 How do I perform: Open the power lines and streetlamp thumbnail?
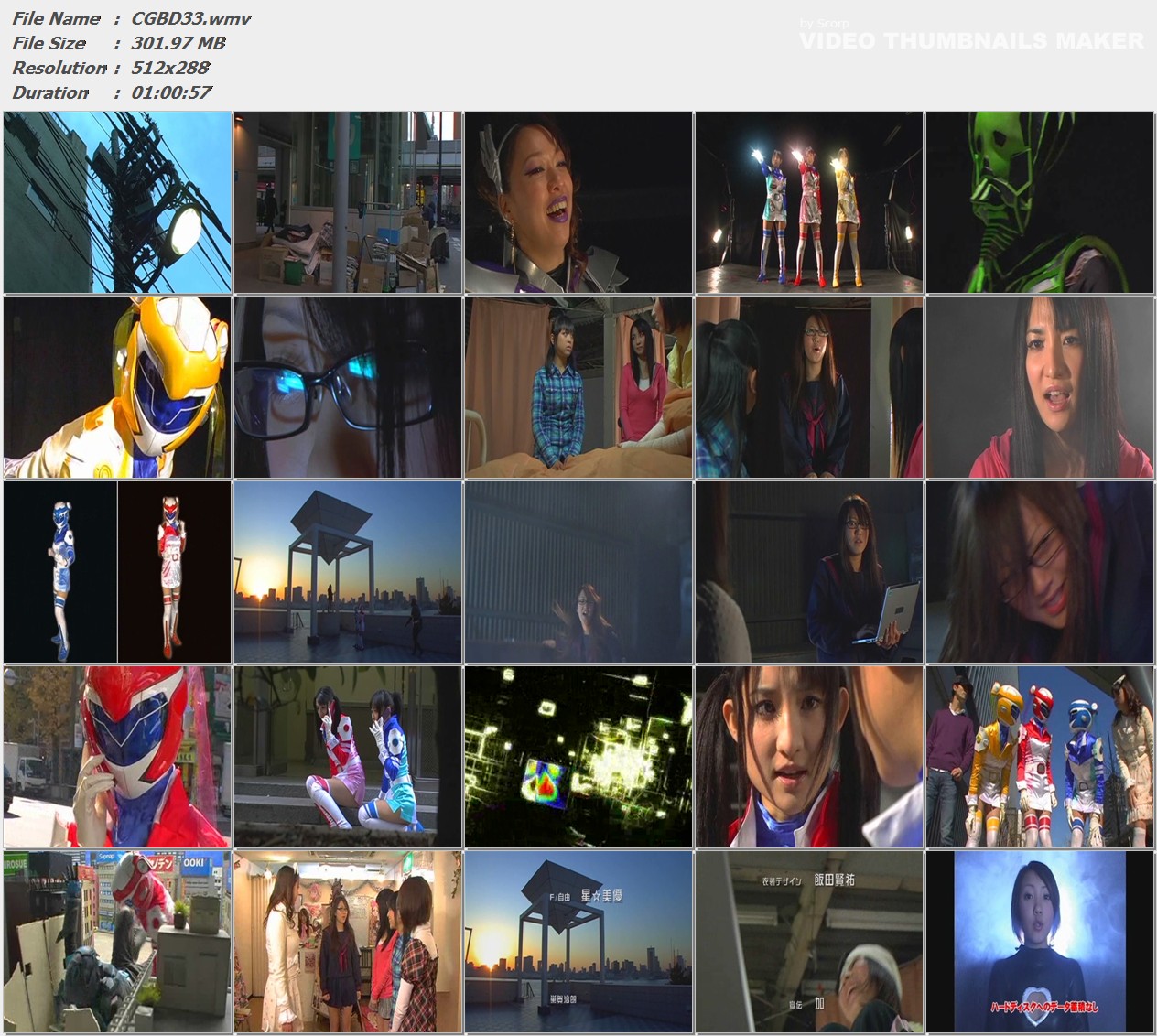point(117,202)
